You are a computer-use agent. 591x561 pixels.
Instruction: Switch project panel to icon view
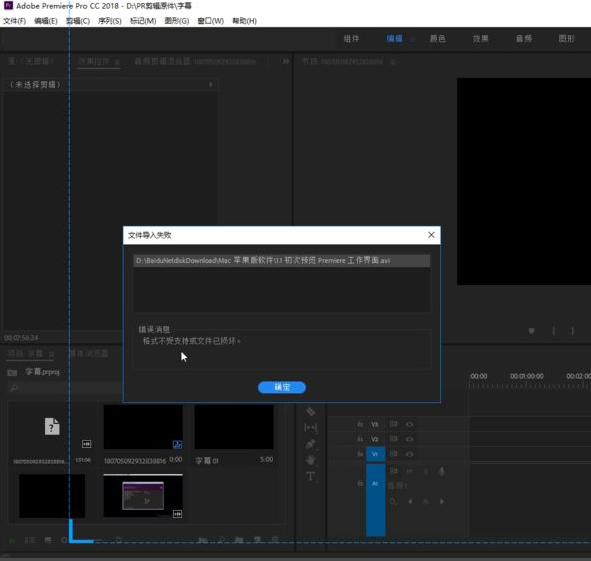(48, 541)
